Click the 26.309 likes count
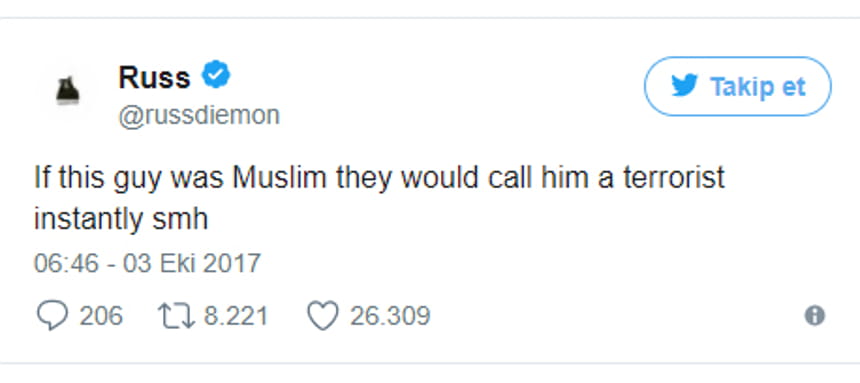The height and width of the screenshot is (383, 860). [x=390, y=317]
